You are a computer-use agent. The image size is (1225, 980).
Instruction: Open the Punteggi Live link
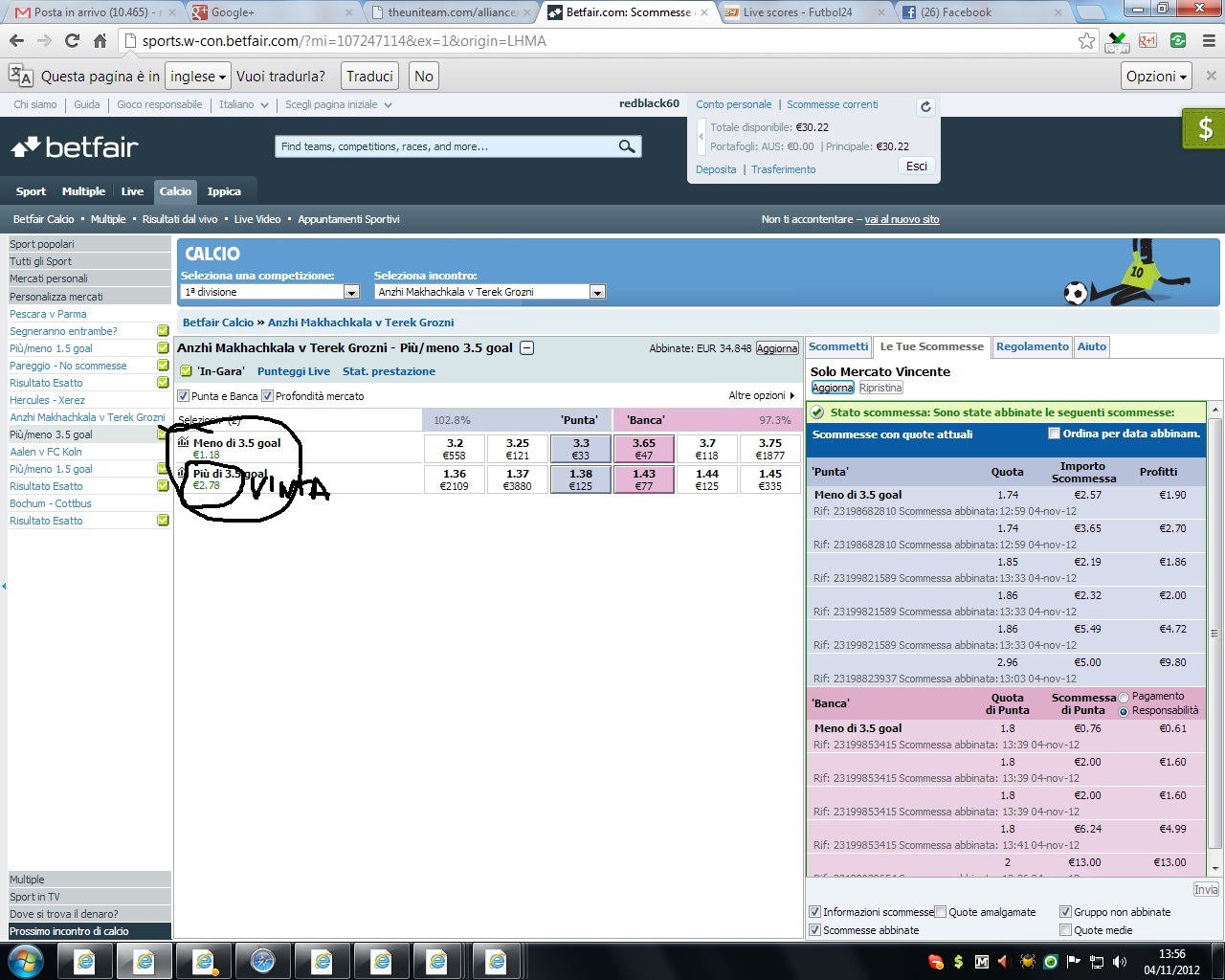pyautogui.click(x=293, y=371)
